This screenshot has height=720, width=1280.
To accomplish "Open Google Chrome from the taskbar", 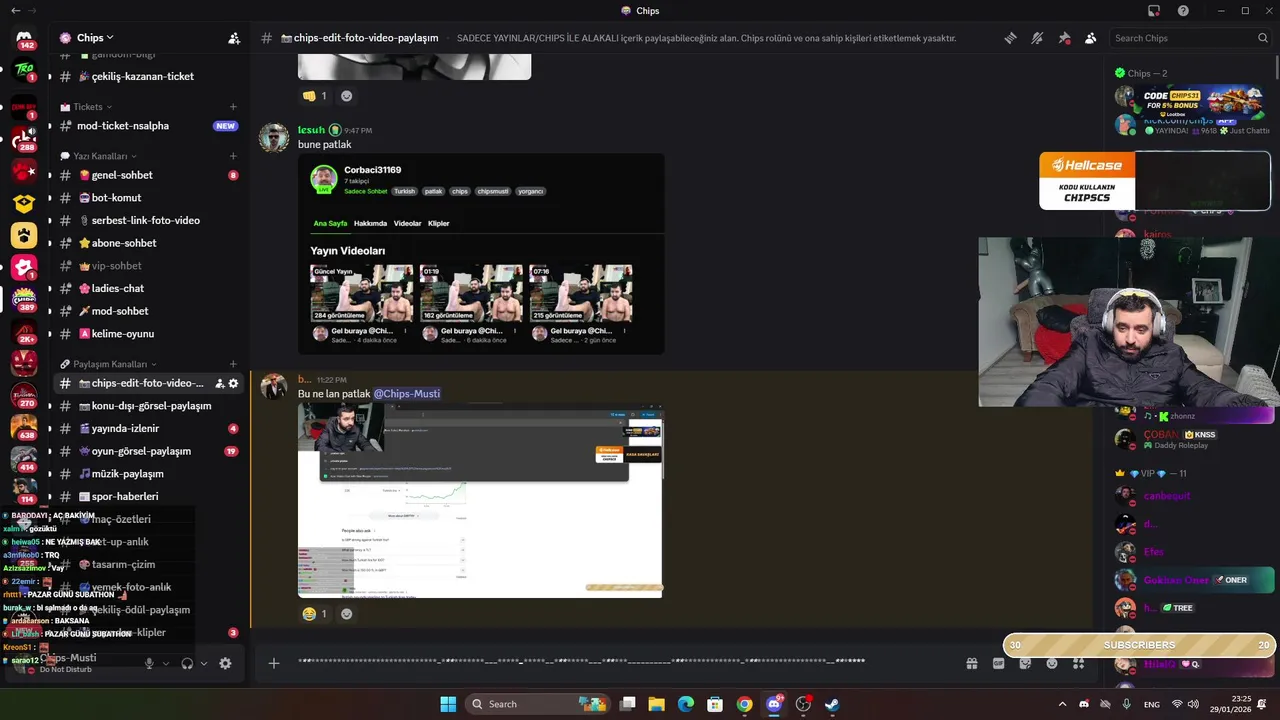I will (744, 704).
